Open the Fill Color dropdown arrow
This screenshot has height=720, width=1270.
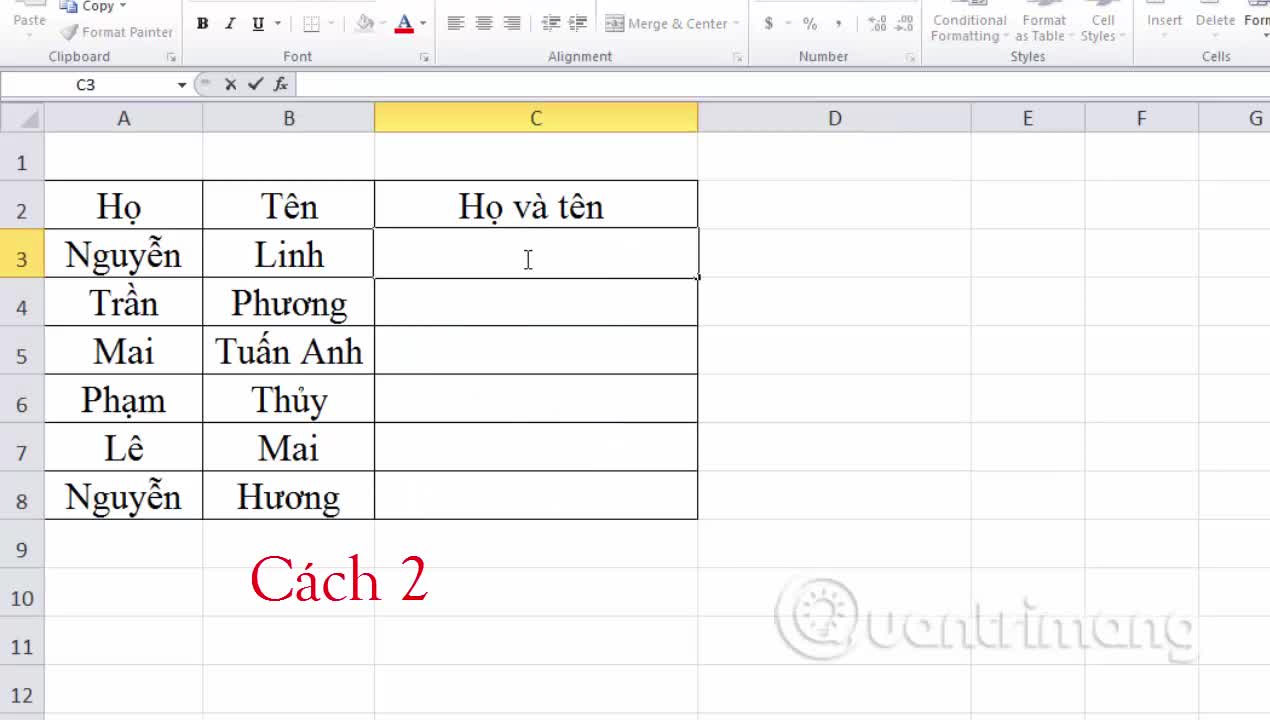tap(385, 24)
